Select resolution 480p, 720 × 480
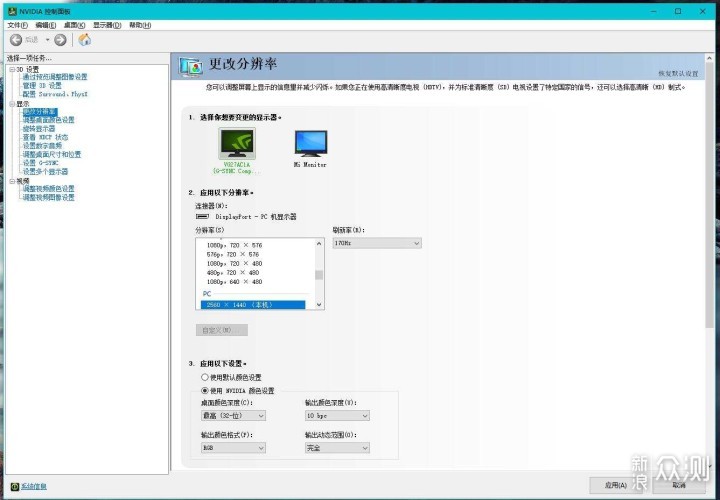The image size is (720, 500). (x=233, y=273)
